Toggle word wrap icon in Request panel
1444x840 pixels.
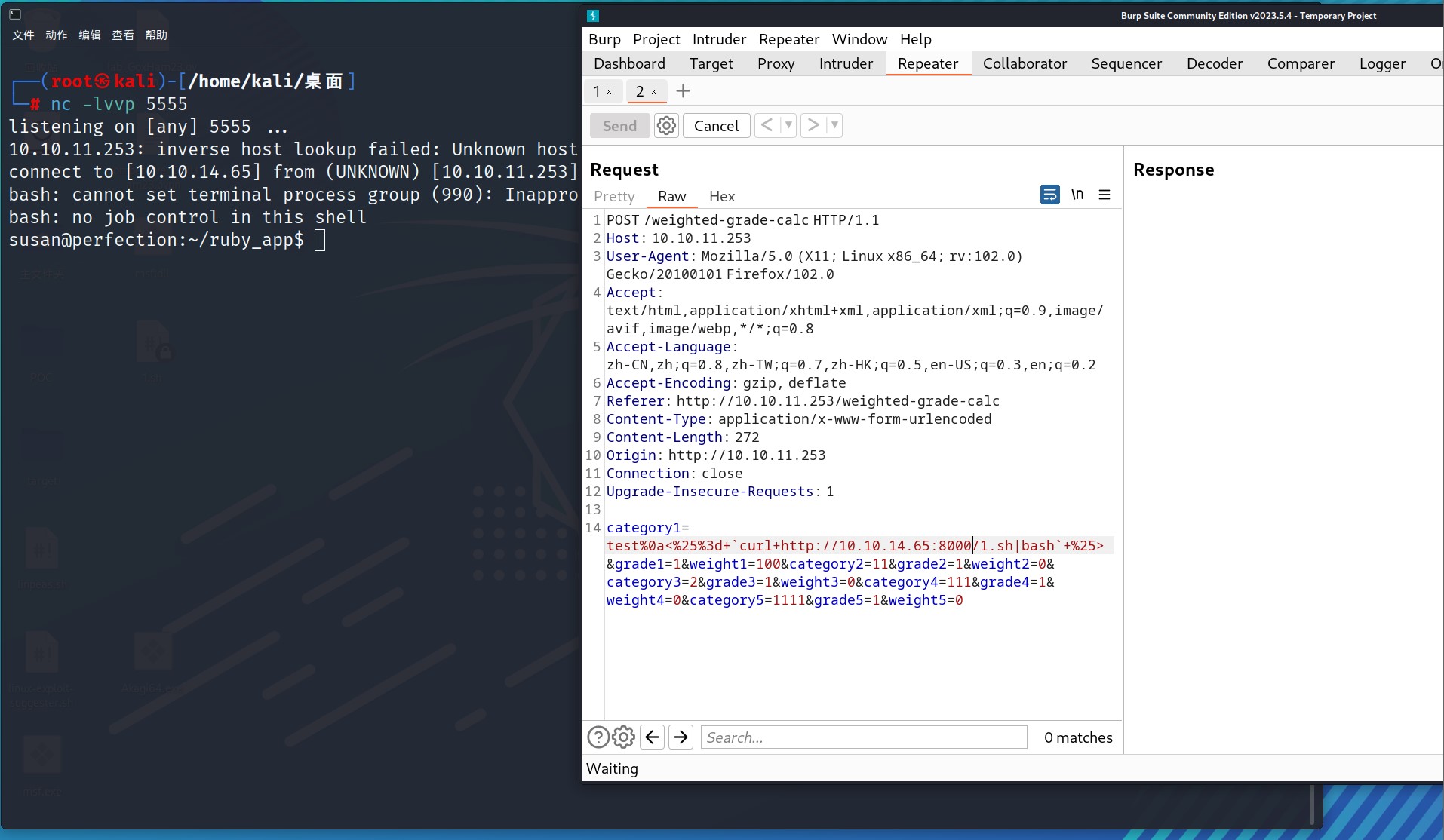(x=1049, y=195)
